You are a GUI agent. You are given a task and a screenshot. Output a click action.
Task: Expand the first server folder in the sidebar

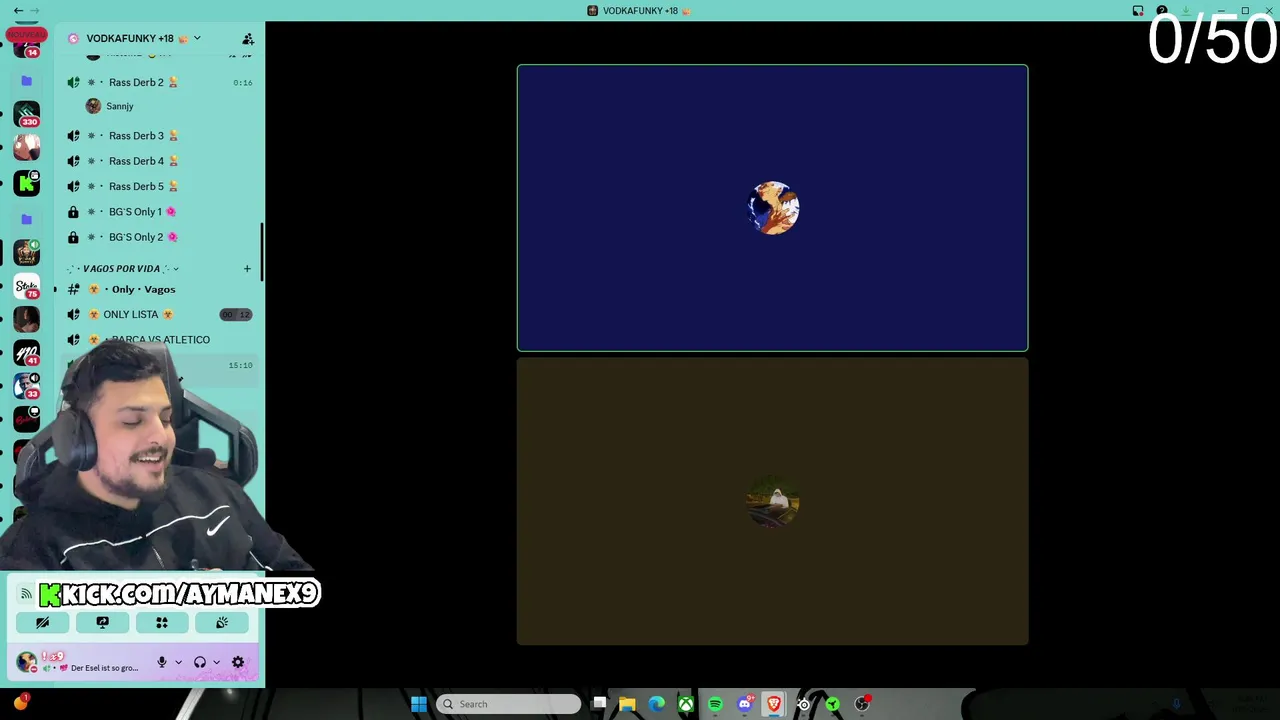pos(27,81)
